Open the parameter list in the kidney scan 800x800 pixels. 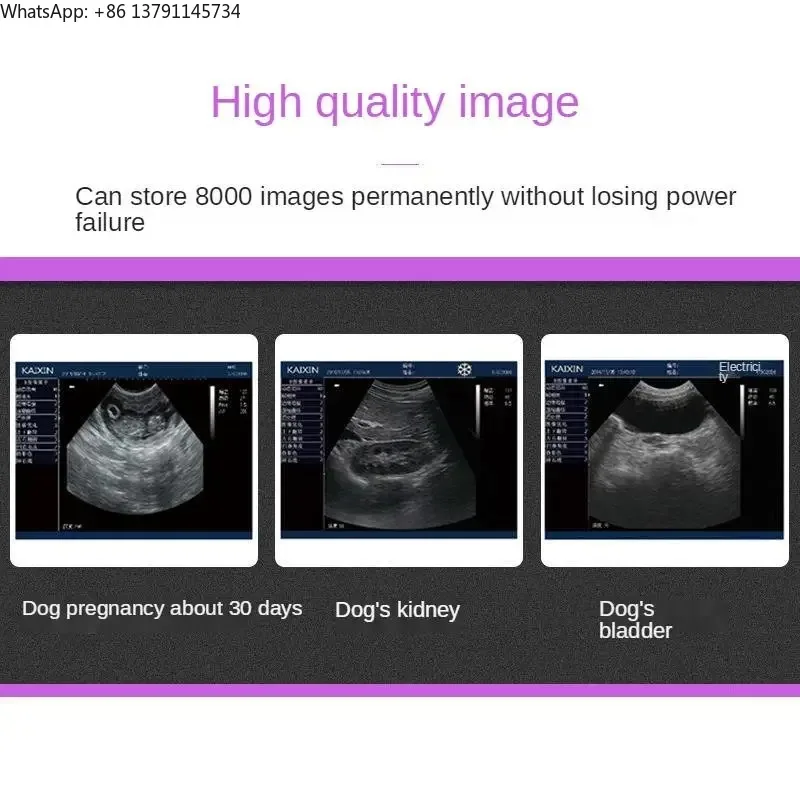303,421
